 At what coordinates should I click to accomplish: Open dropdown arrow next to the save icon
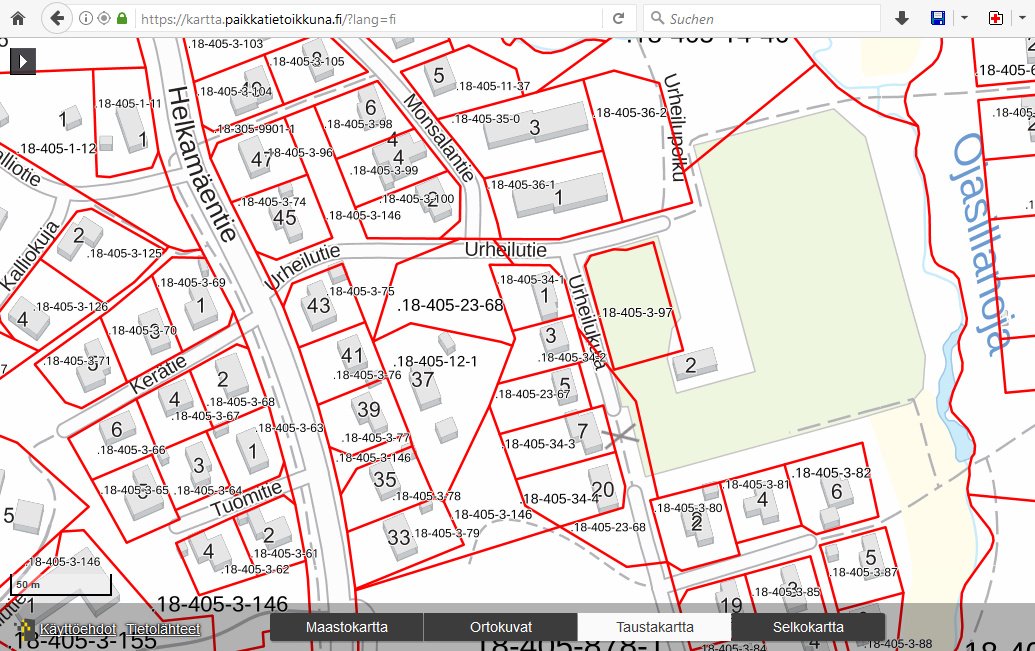pyautogui.click(x=964, y=18)
